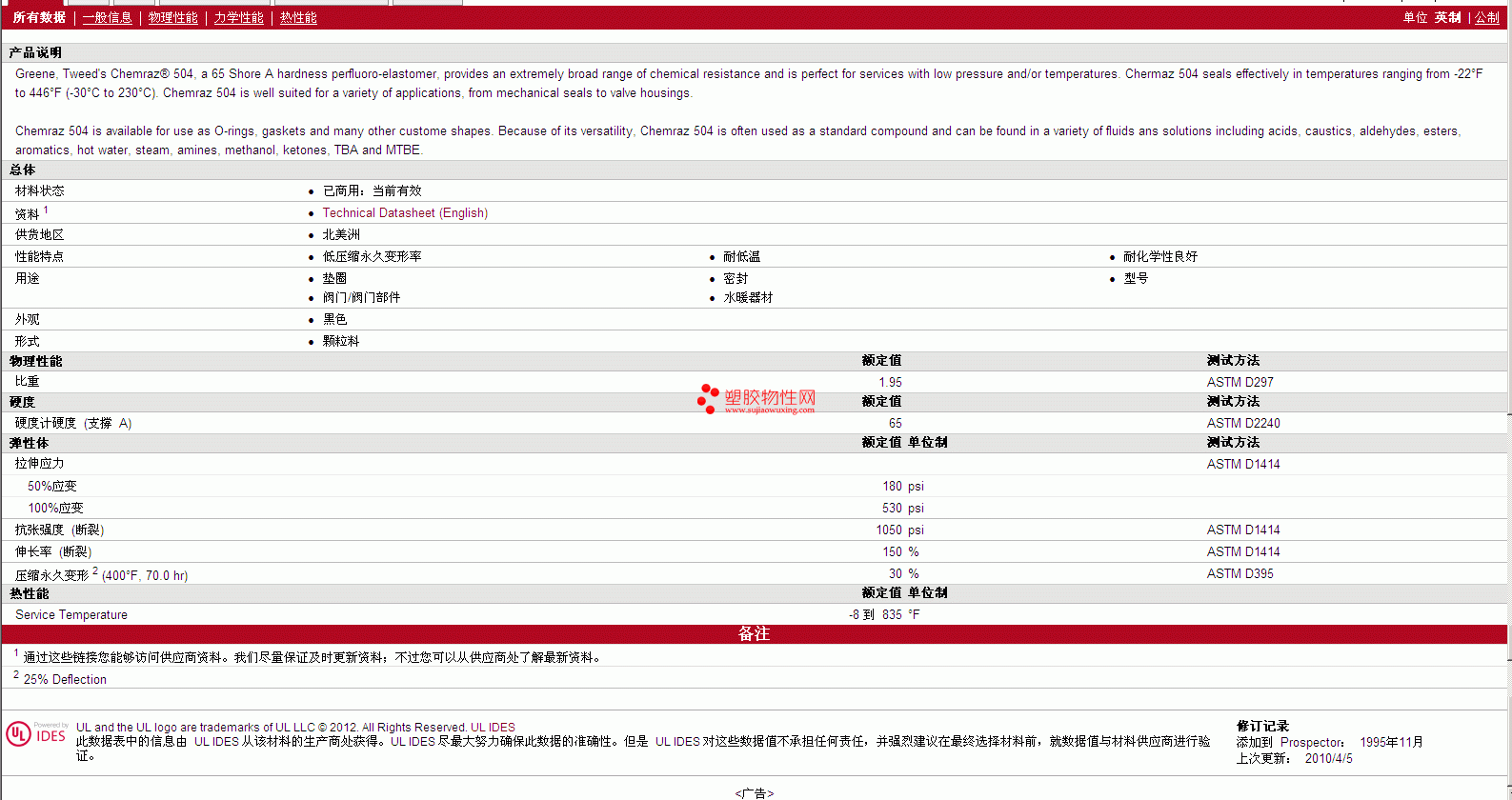The image size is (1512, 800).
Task: Click the 弹性体 section header
Action: click(29, 443)
